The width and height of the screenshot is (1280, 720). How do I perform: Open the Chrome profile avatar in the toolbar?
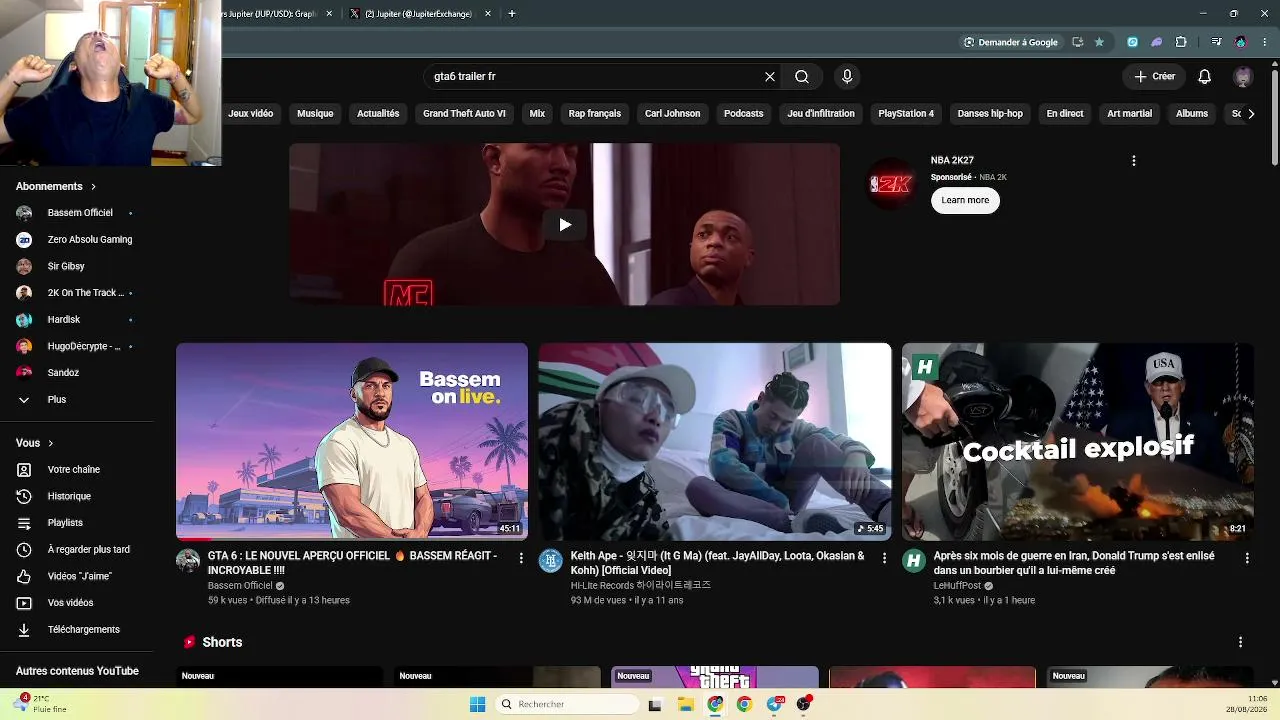[x=1241, y=42]
